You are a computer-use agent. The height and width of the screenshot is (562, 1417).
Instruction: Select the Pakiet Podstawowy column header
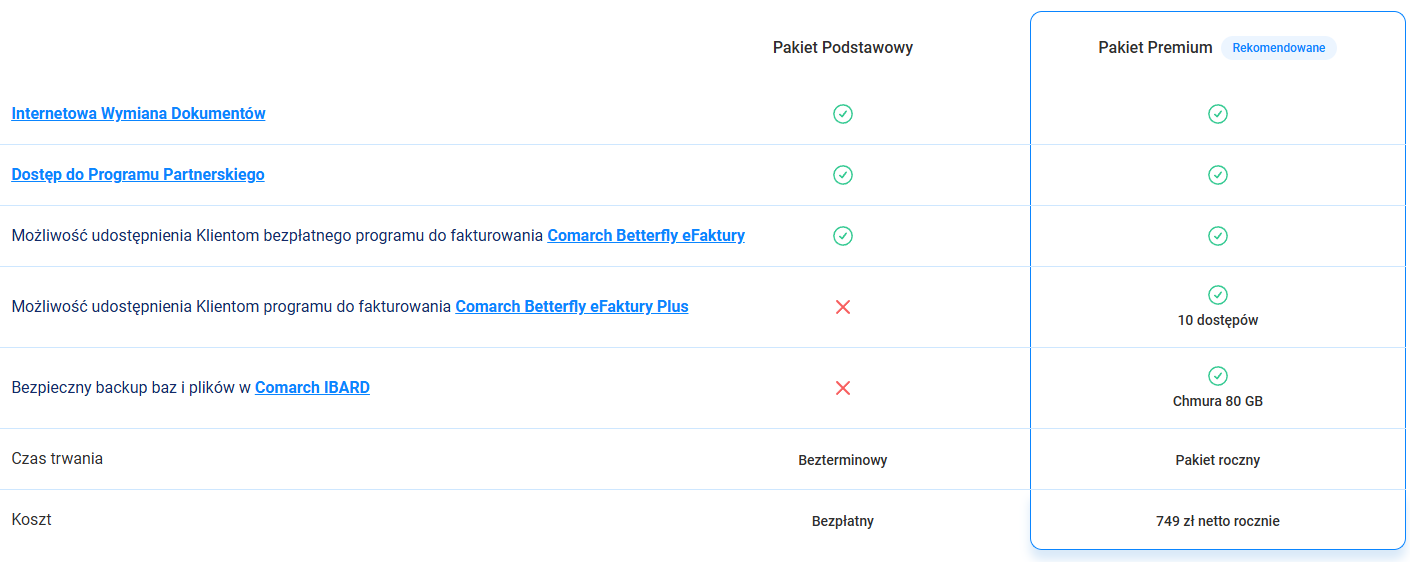pos(843,48)
